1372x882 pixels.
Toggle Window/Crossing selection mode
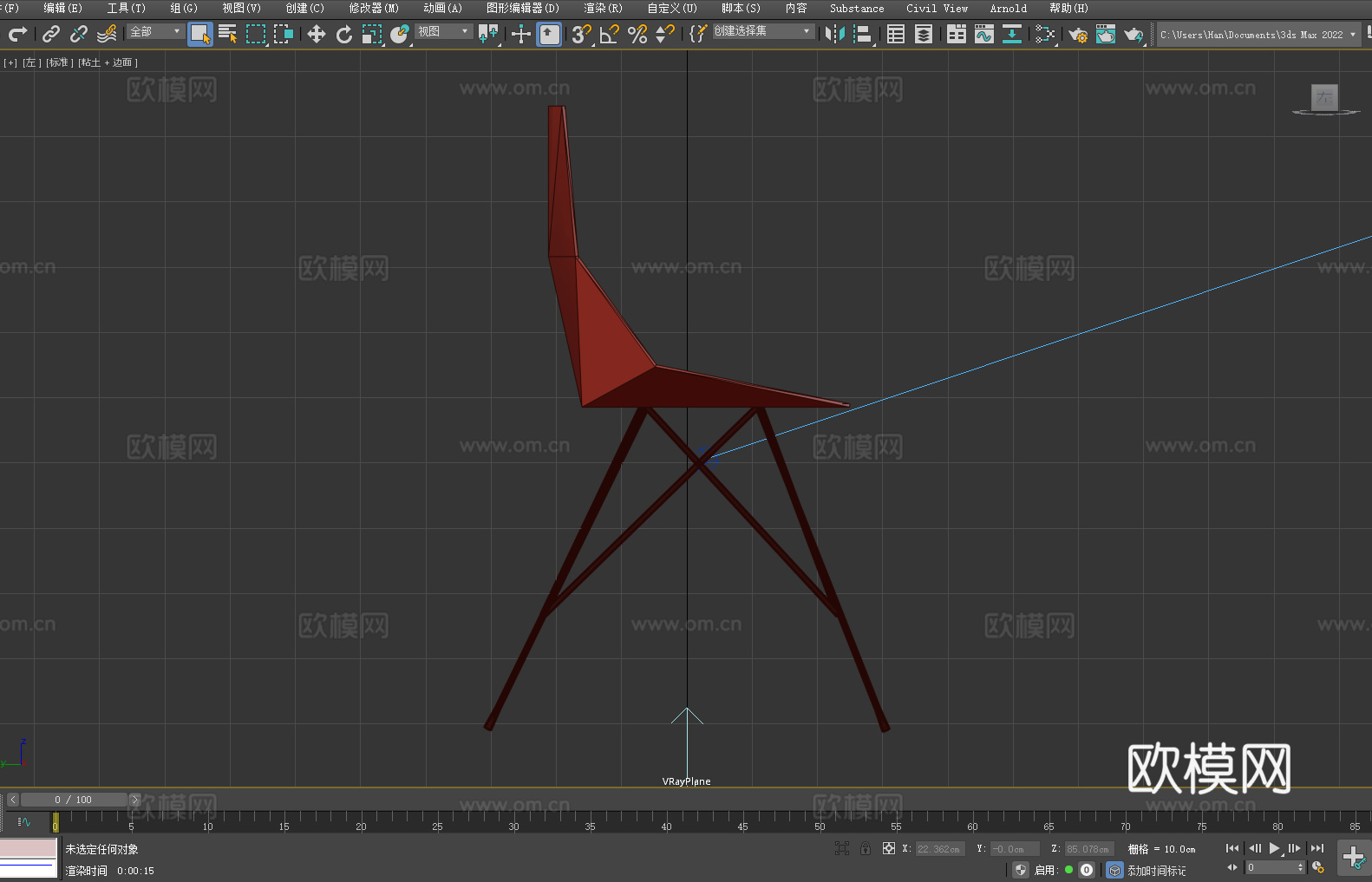click(284, 34)
